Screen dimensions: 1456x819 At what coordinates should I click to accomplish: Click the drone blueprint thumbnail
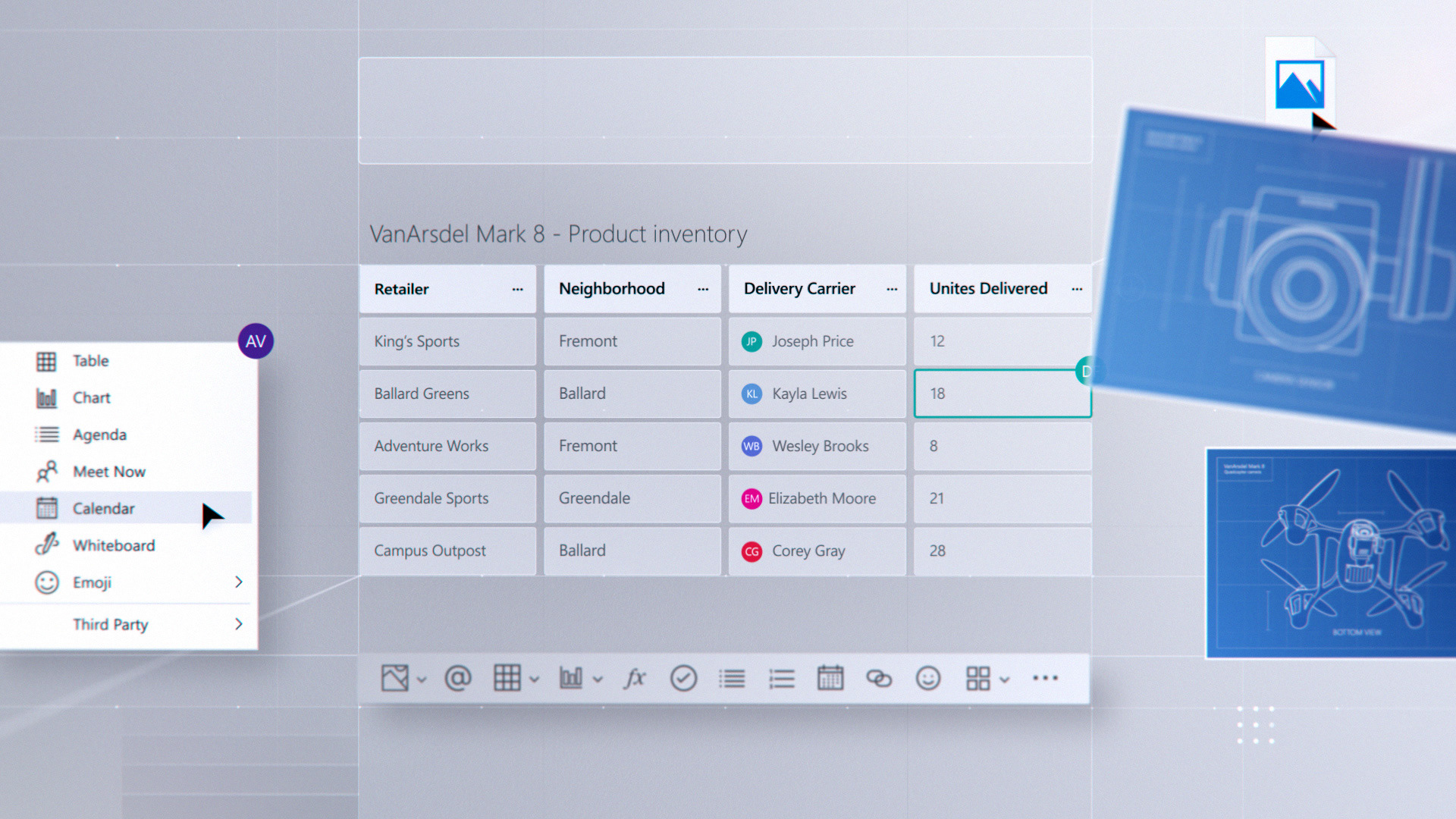click(1331, 554)
